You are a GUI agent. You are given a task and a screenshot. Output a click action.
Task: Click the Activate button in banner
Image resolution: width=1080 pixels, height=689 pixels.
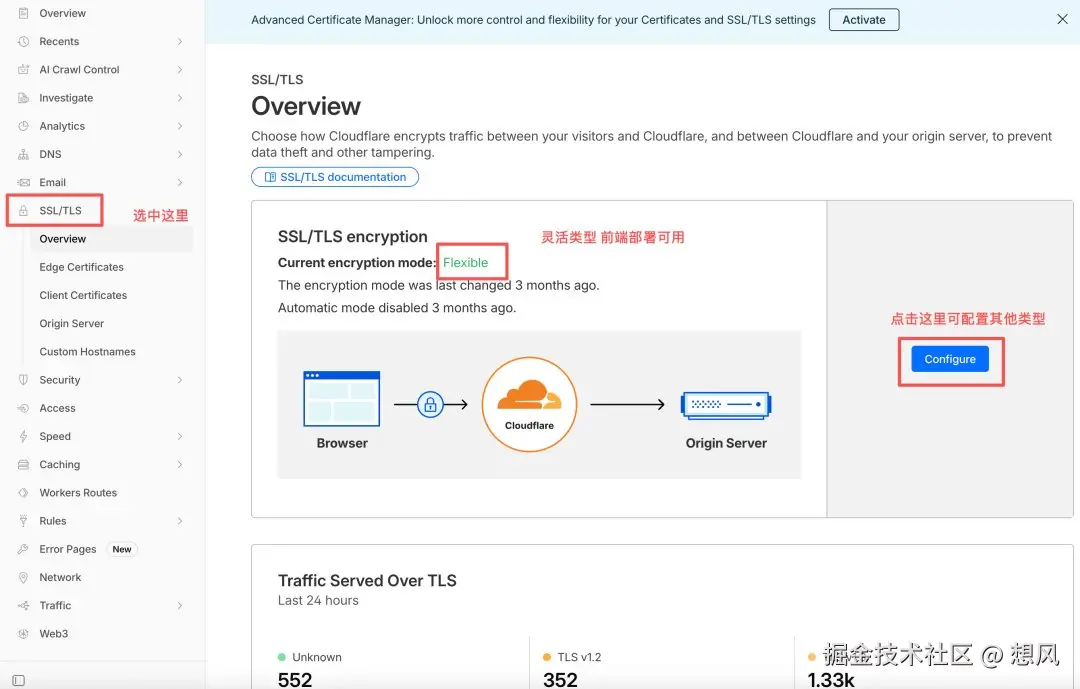(x=864, y=20)
